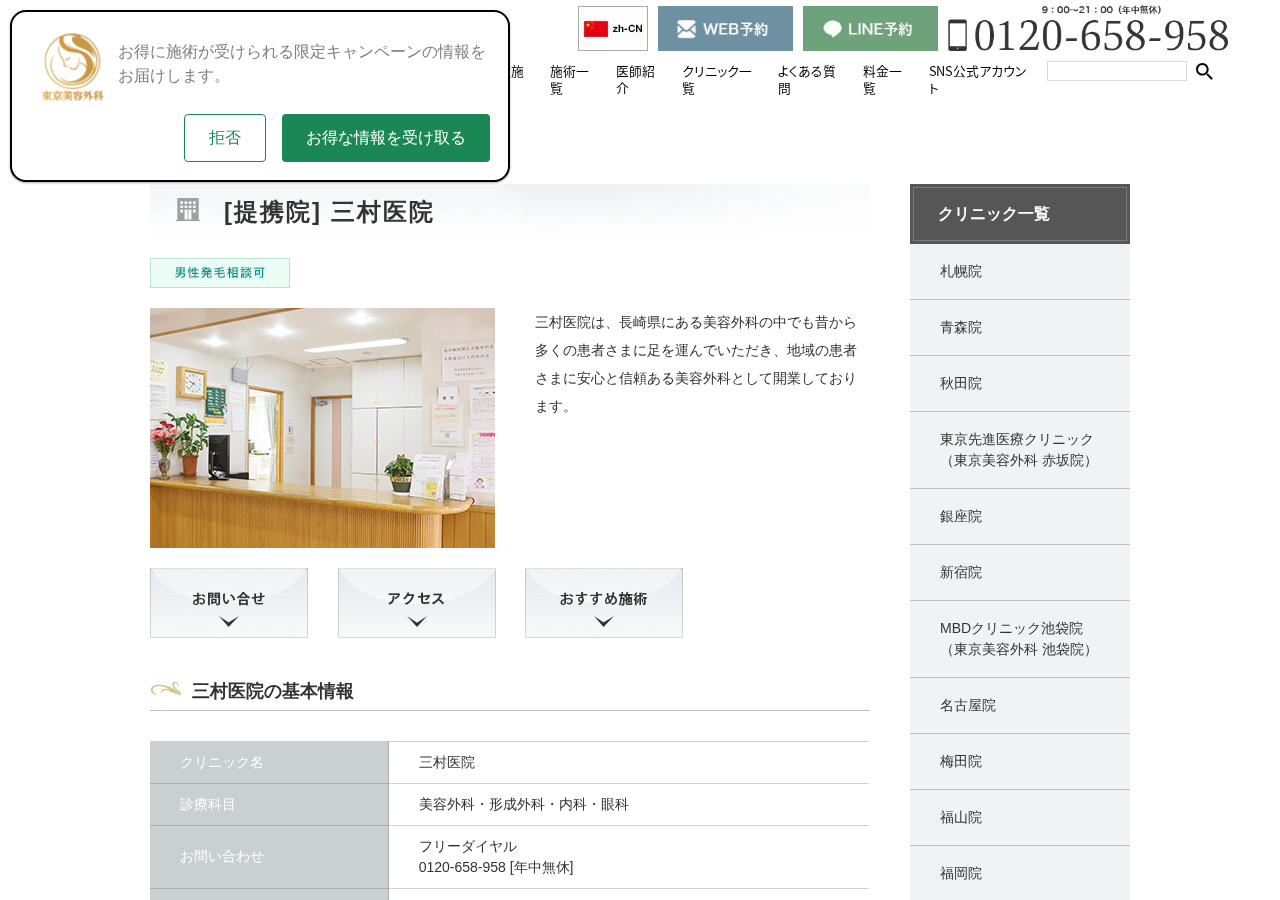
Task: Accept with お得な情報を受け取る button
Action: tap(386, 138)
